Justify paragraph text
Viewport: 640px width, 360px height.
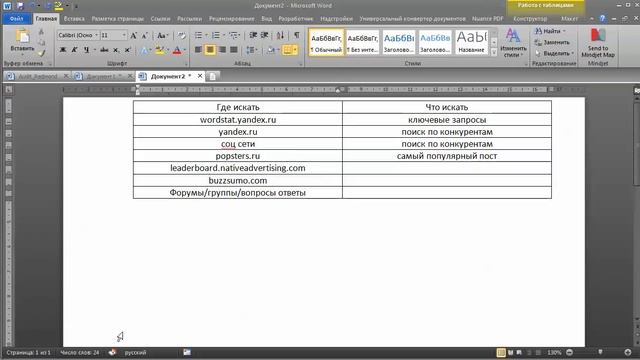(x=234, y=50)
